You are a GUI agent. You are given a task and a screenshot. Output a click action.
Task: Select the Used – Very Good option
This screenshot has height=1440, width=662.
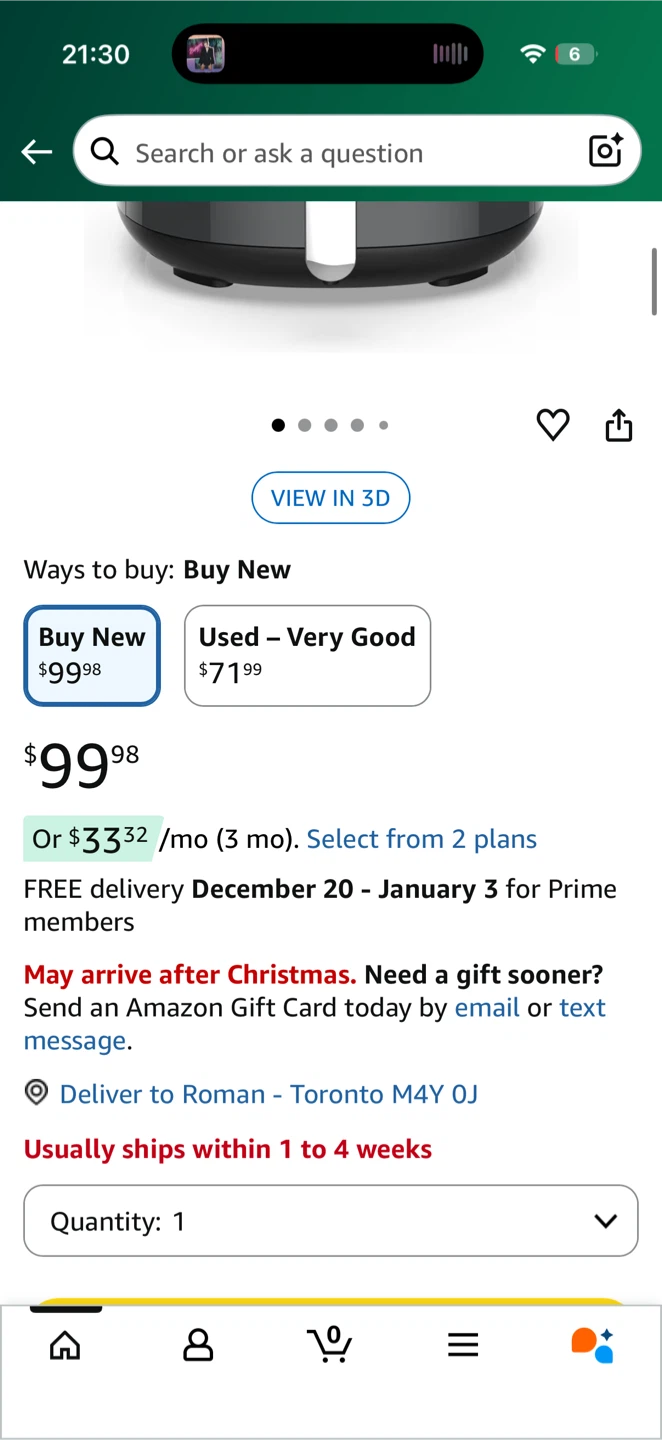click(x=307, y=656)
